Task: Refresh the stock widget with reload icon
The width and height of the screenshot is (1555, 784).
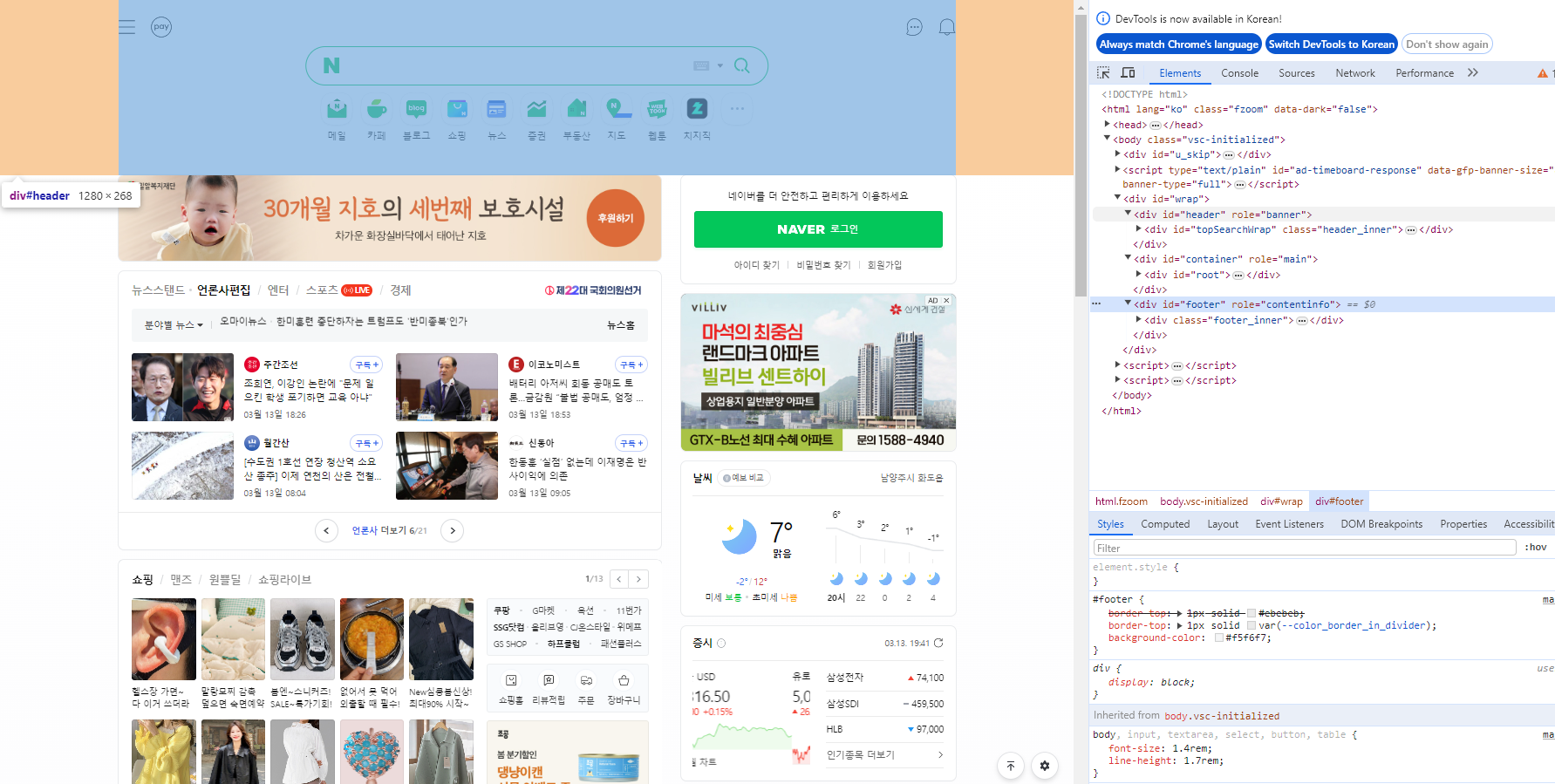Action: pos(938,643)
